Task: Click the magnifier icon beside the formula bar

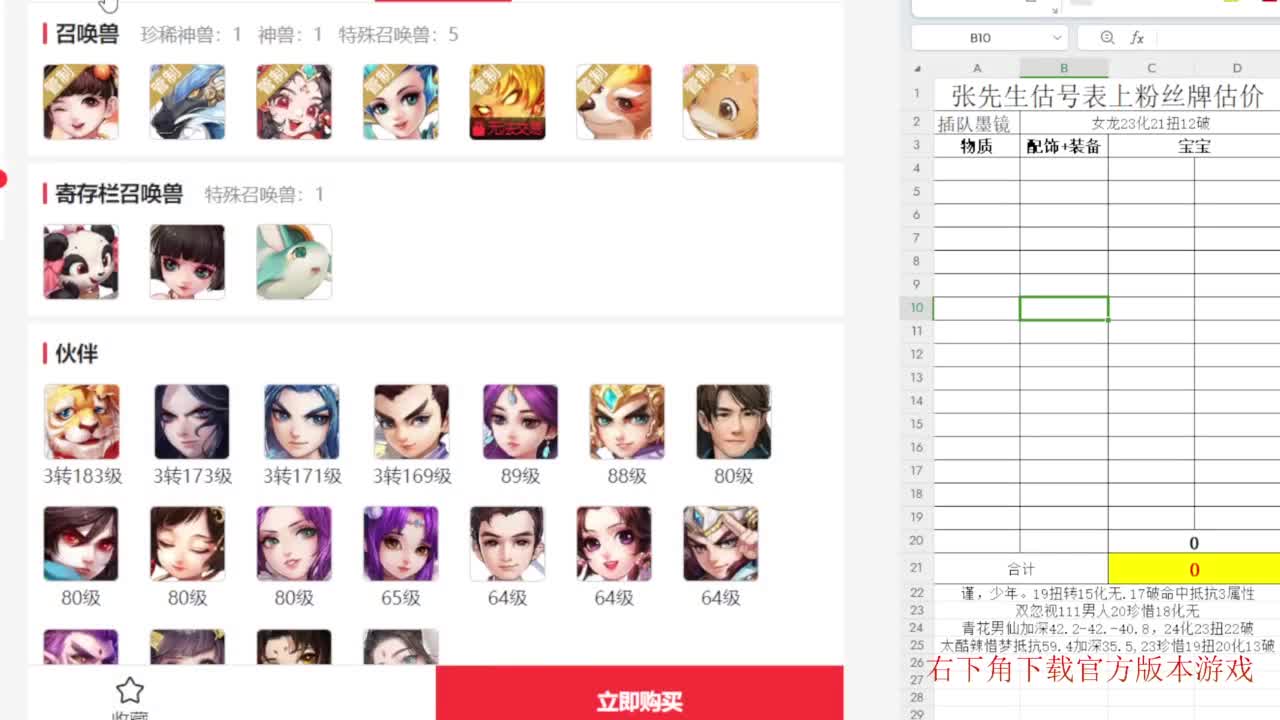Action: [x=1107, y=38]
